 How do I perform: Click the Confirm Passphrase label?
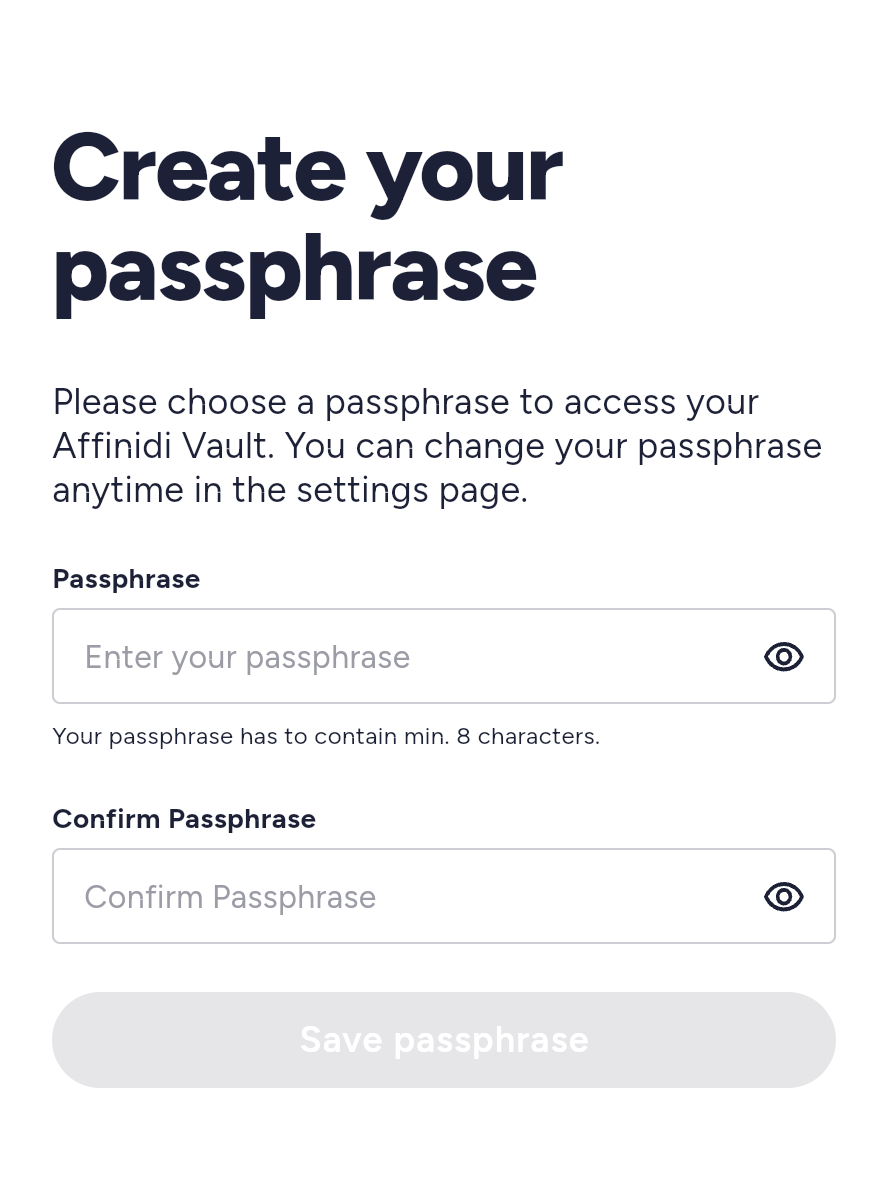[184, 818]
